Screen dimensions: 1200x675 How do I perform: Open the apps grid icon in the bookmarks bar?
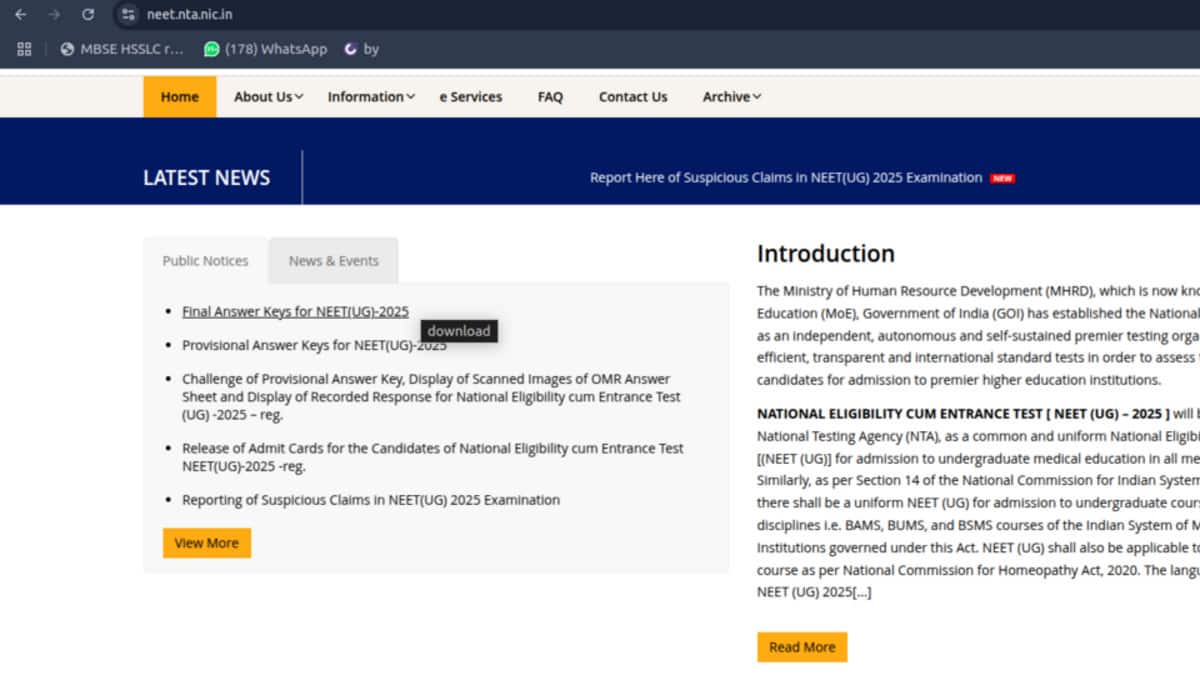[x=25, y=49]
